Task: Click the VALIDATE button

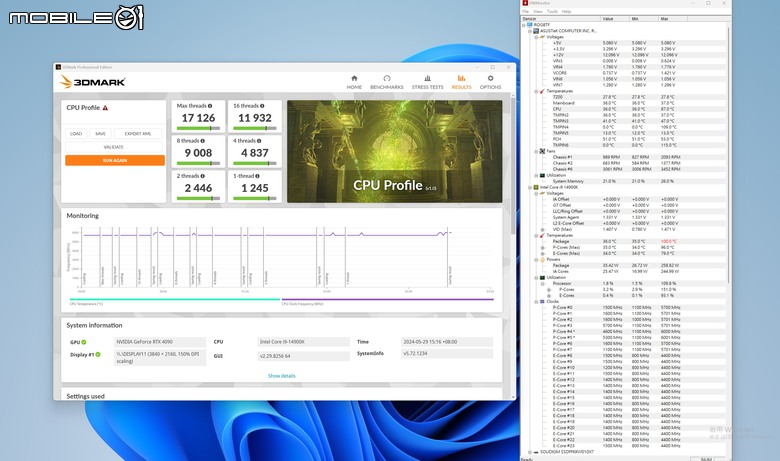Action: pos(113,147)
